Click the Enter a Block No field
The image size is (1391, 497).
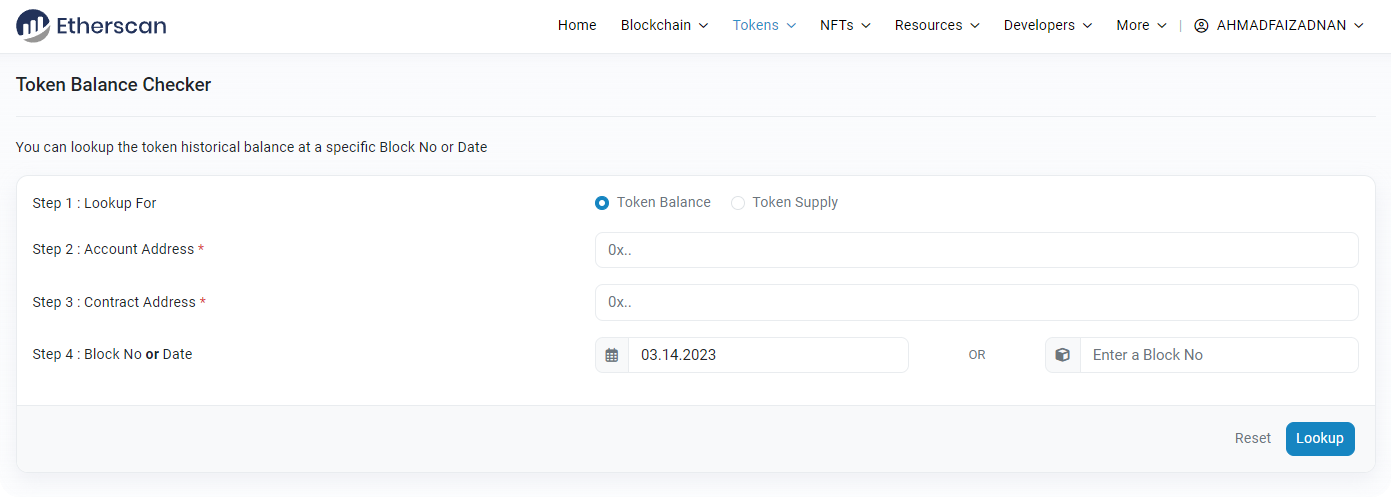pos(1218,355)
